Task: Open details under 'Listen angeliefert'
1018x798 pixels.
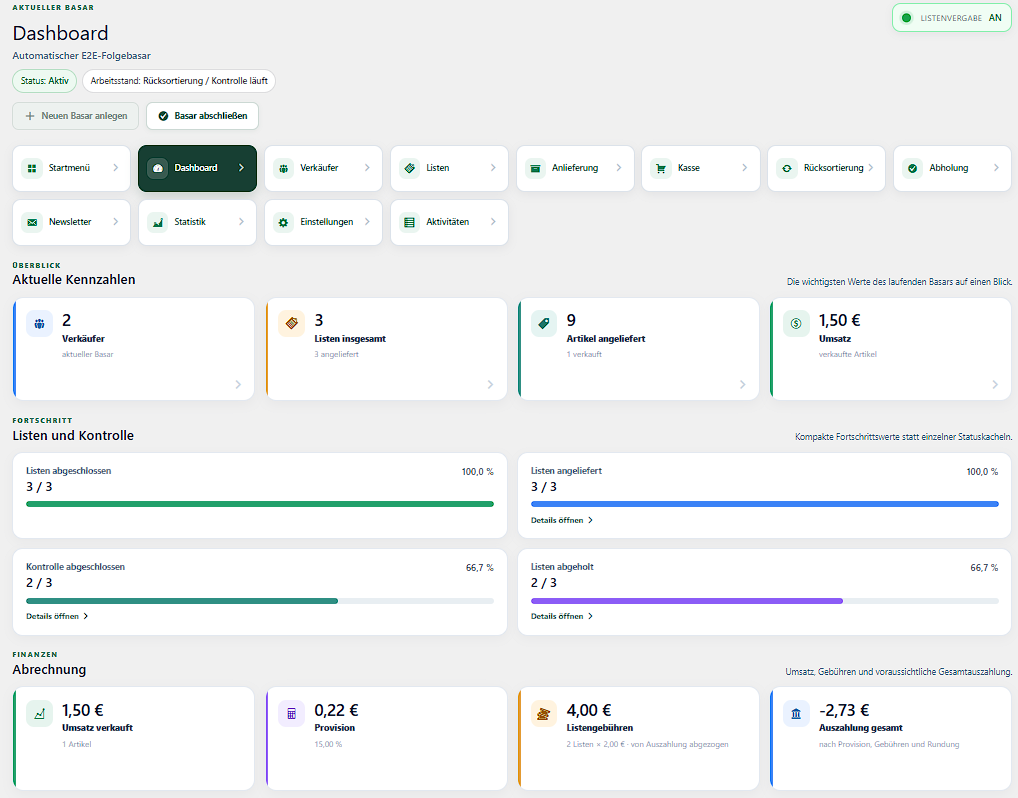Action: pyautogui.click(x=562, y=520)
